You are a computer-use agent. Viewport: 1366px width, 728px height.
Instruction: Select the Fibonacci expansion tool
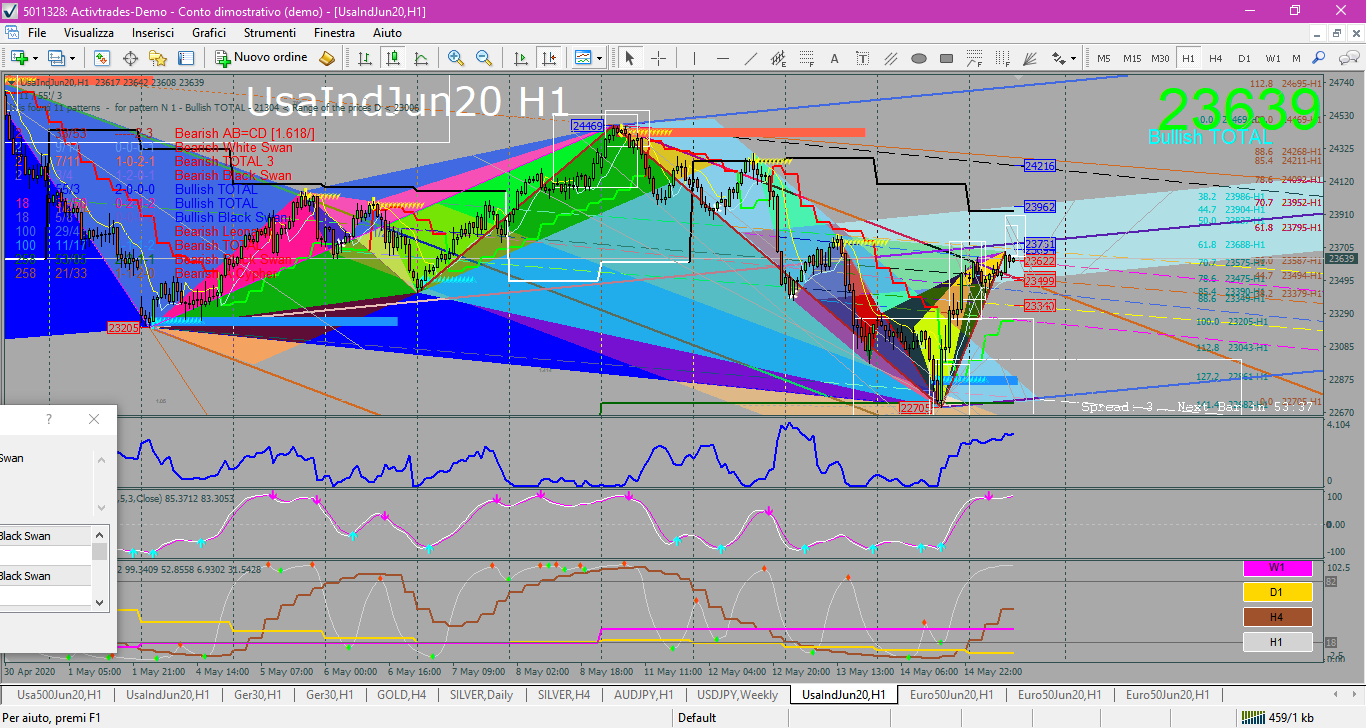pyautogui.click(x=974, y=58)
